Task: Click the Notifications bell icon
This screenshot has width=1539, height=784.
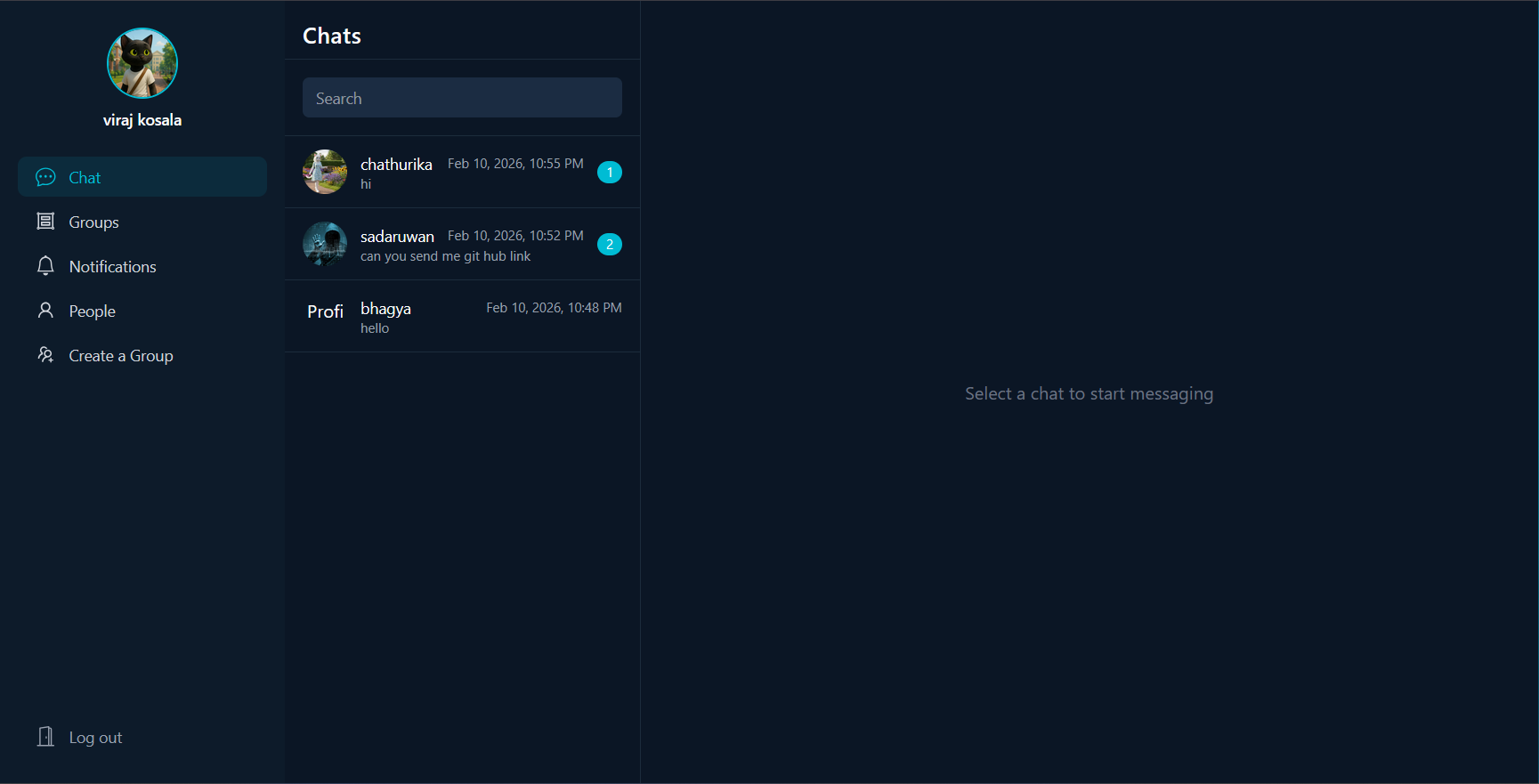Action: pyautogui.click(x=45, y=266)
